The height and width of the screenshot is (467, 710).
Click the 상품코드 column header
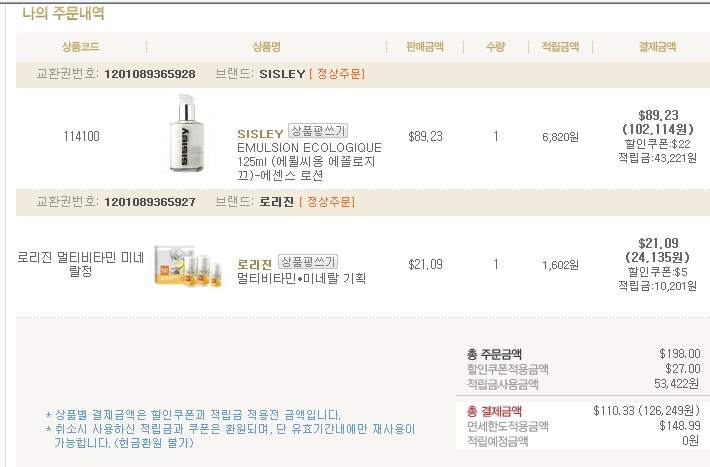pyautogui.click(x=81, y=47)
